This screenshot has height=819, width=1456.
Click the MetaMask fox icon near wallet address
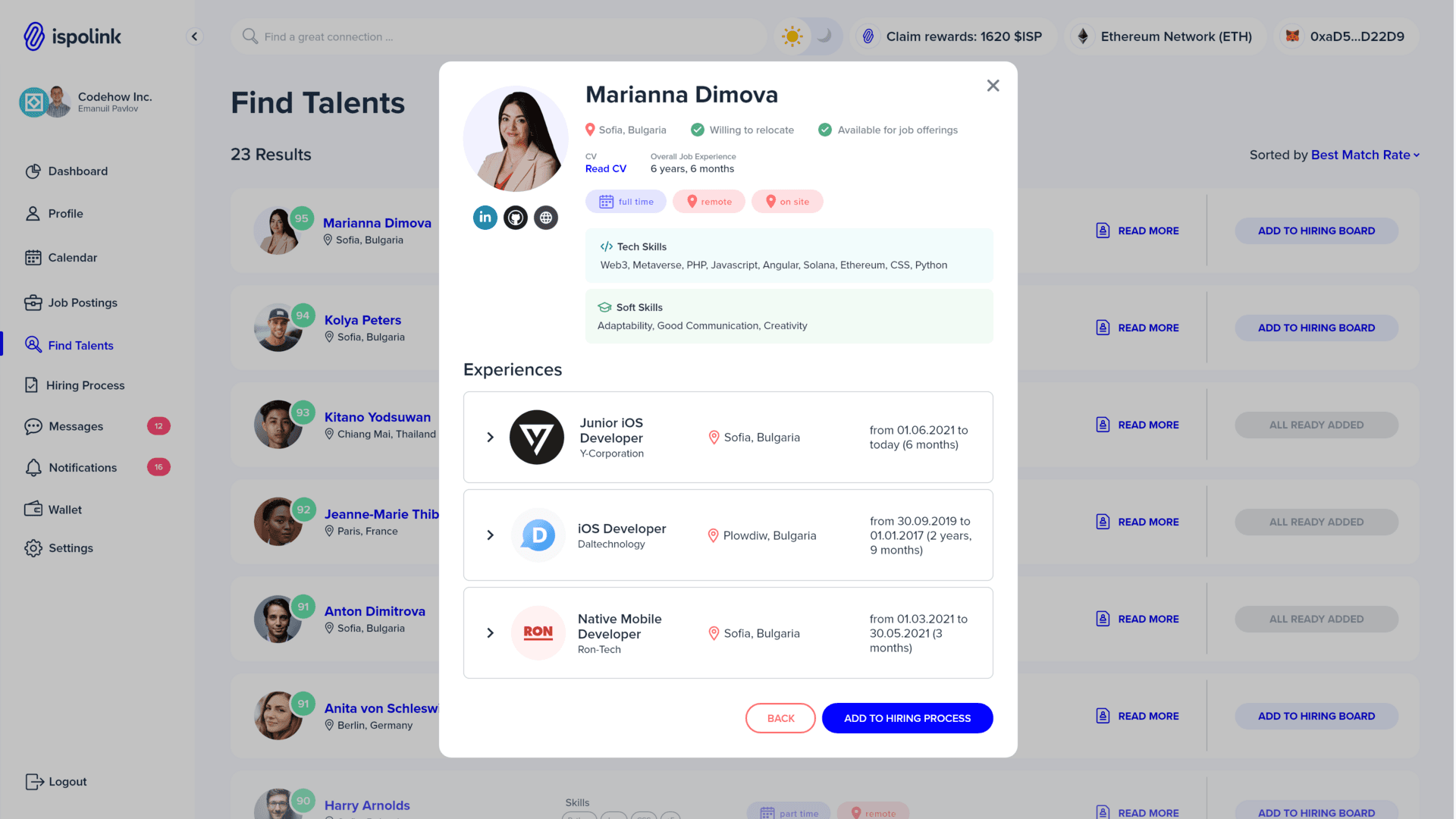pyautogui.click(x=1292, y=36)
